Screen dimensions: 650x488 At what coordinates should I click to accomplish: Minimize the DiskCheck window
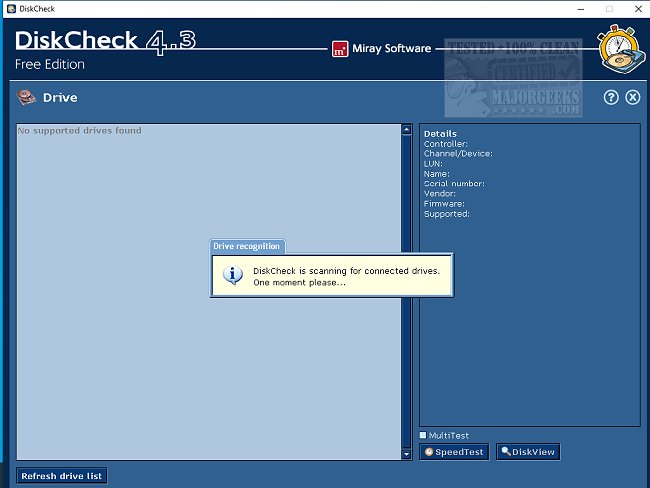coord(581,9)
